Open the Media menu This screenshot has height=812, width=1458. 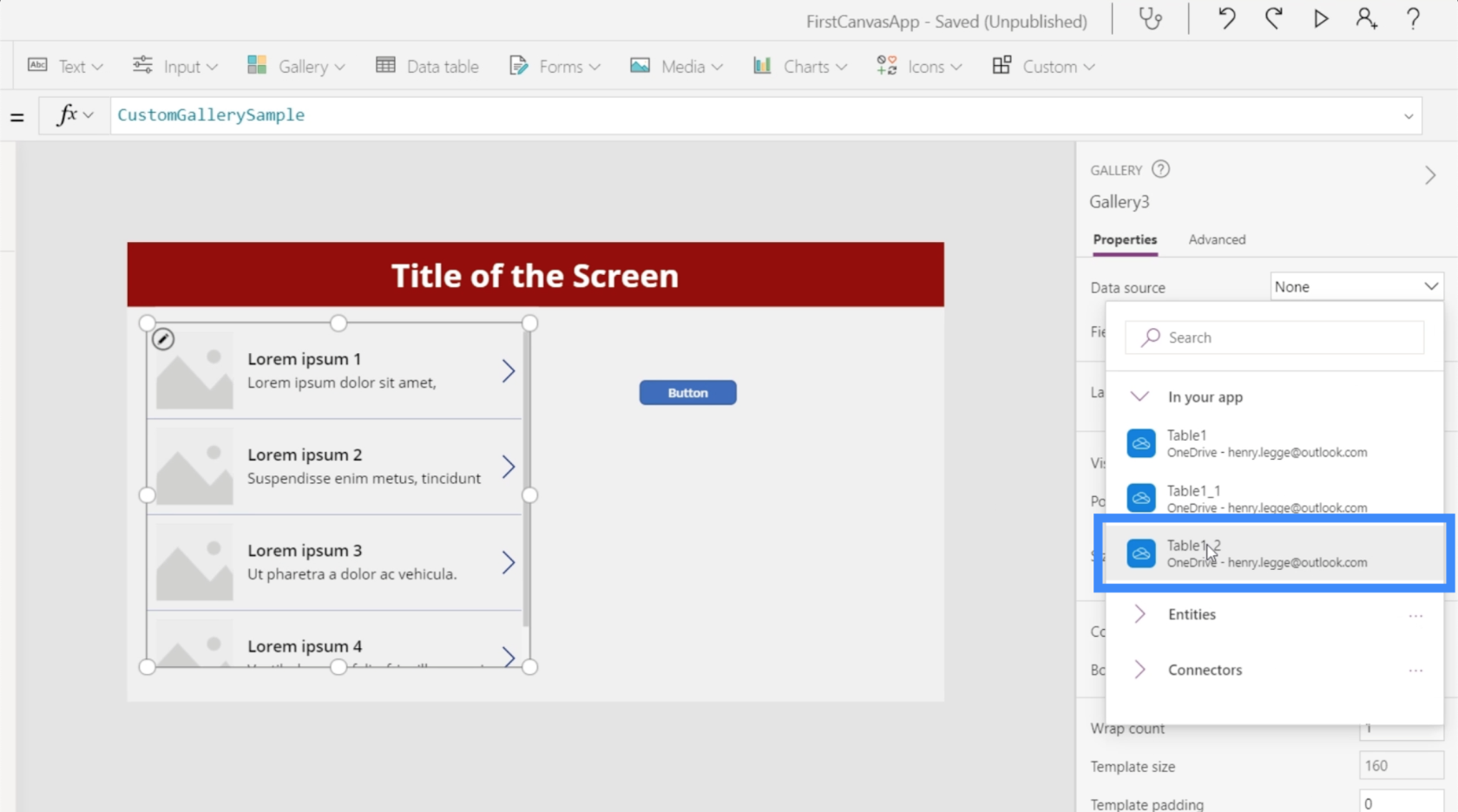(676, 66)
